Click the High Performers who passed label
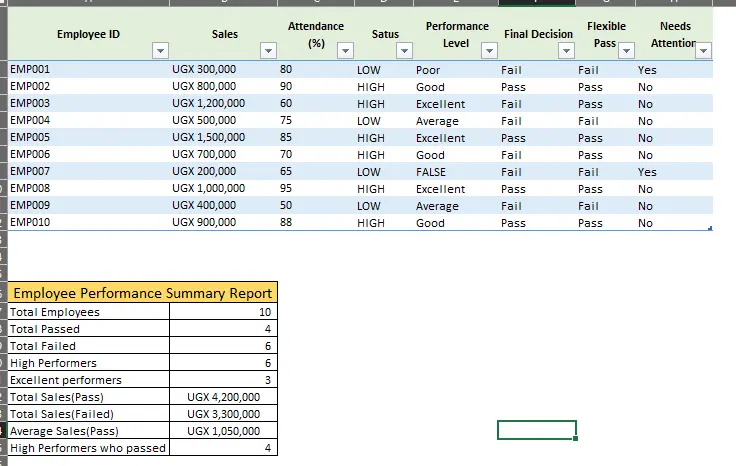The image size is (736, 466). (89, 448)
